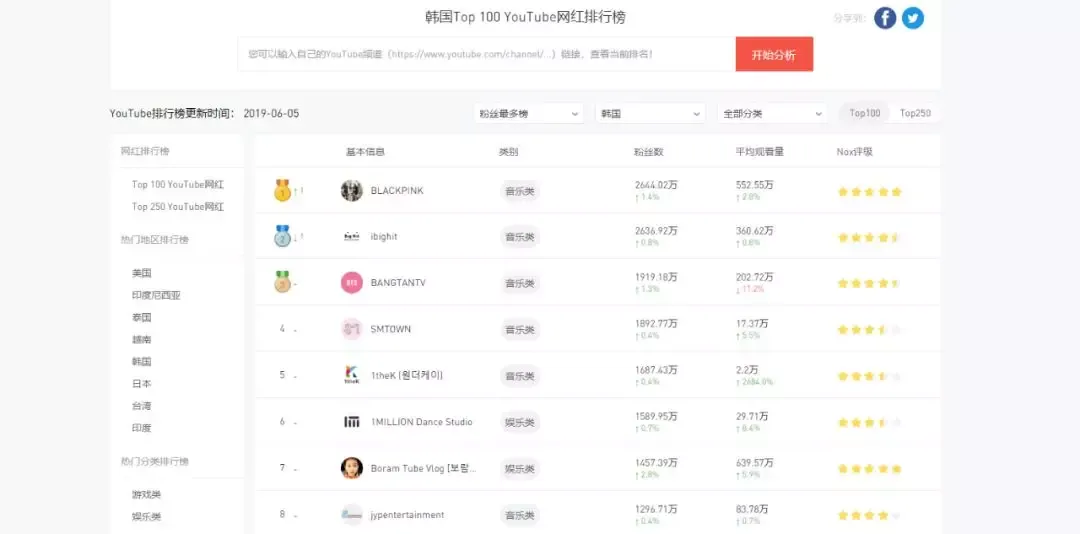Switch to the Top250 tab
The image size is (1080, 534).
point(915,113)
